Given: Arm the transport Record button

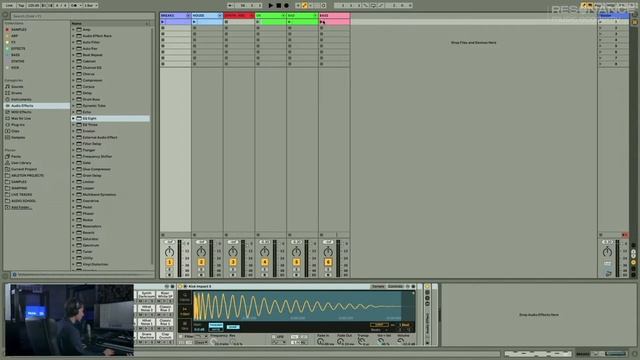Looking at the screenshot, I should tap(286, 5).
